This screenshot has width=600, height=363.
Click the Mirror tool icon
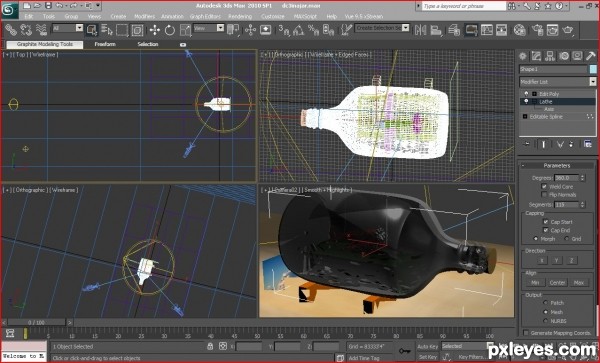coord(420,30)
